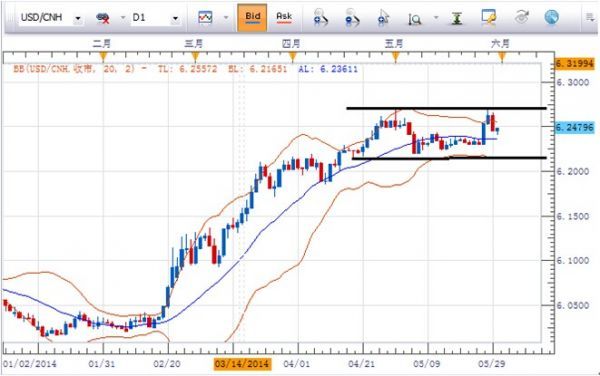Click the TL: 6.25572 value
Screen dimensions: 600x376
click(x=188, y=69)
